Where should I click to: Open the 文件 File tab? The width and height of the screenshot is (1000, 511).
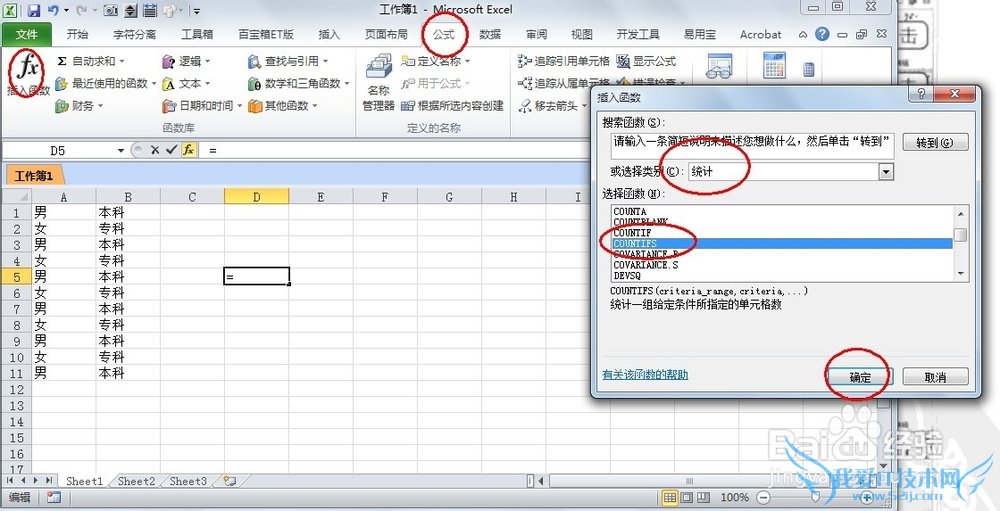point(27,34)
